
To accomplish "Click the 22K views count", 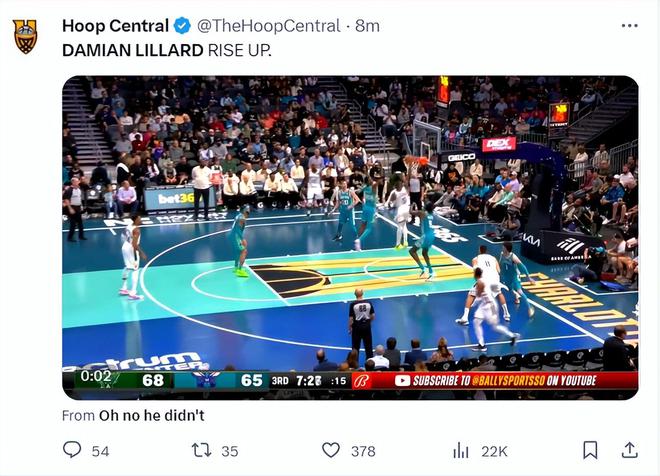I will click(494, 451).
